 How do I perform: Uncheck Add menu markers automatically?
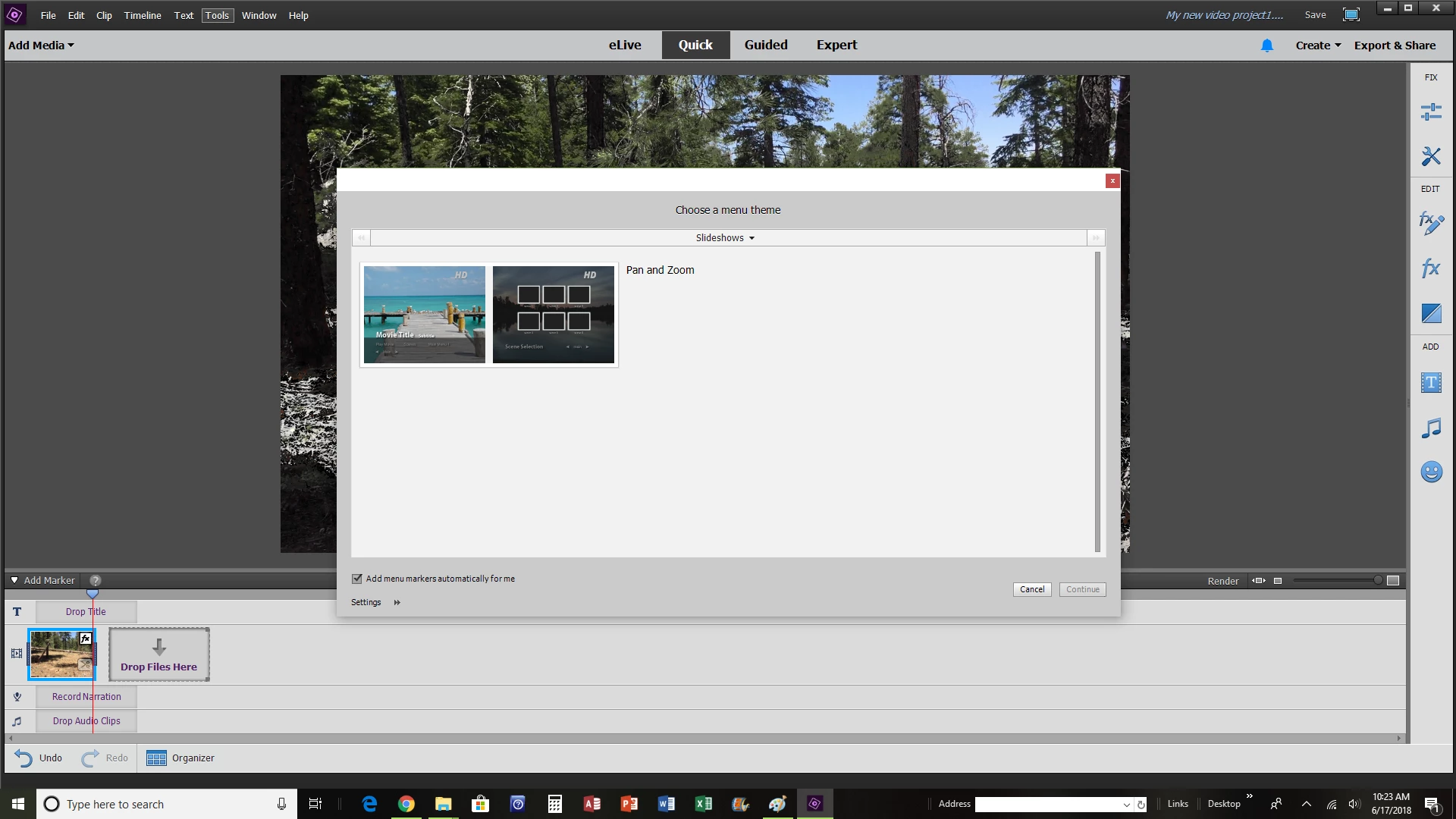click(357, 579)
